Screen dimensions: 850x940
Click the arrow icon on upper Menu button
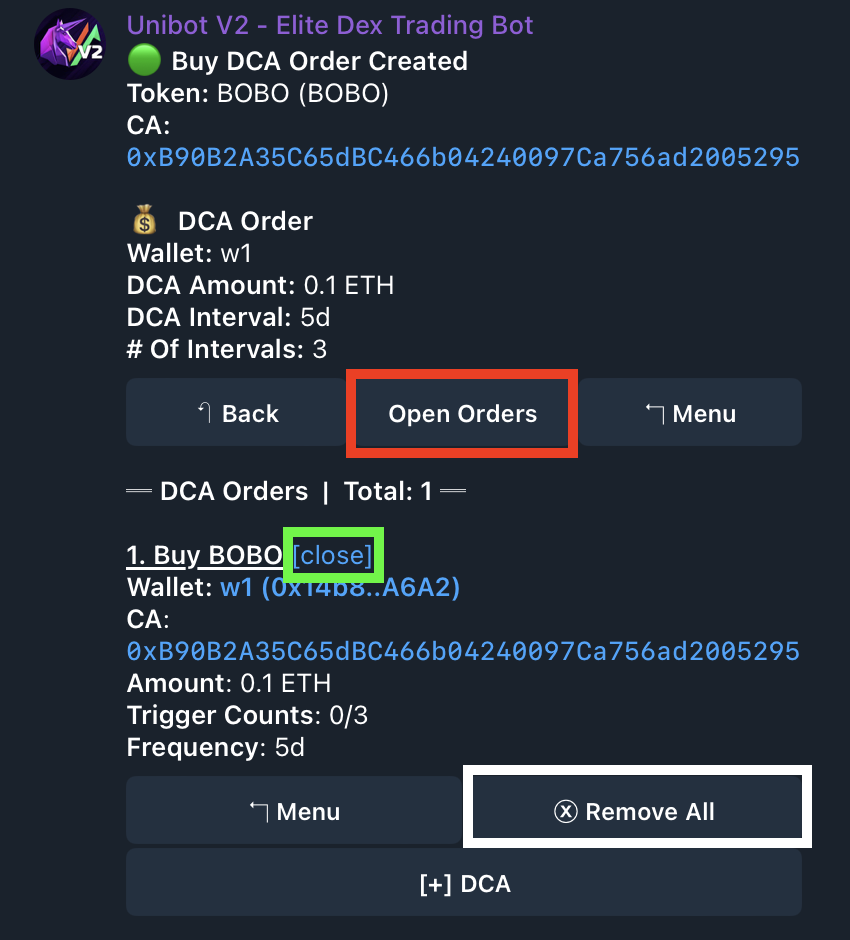(655, 413)
